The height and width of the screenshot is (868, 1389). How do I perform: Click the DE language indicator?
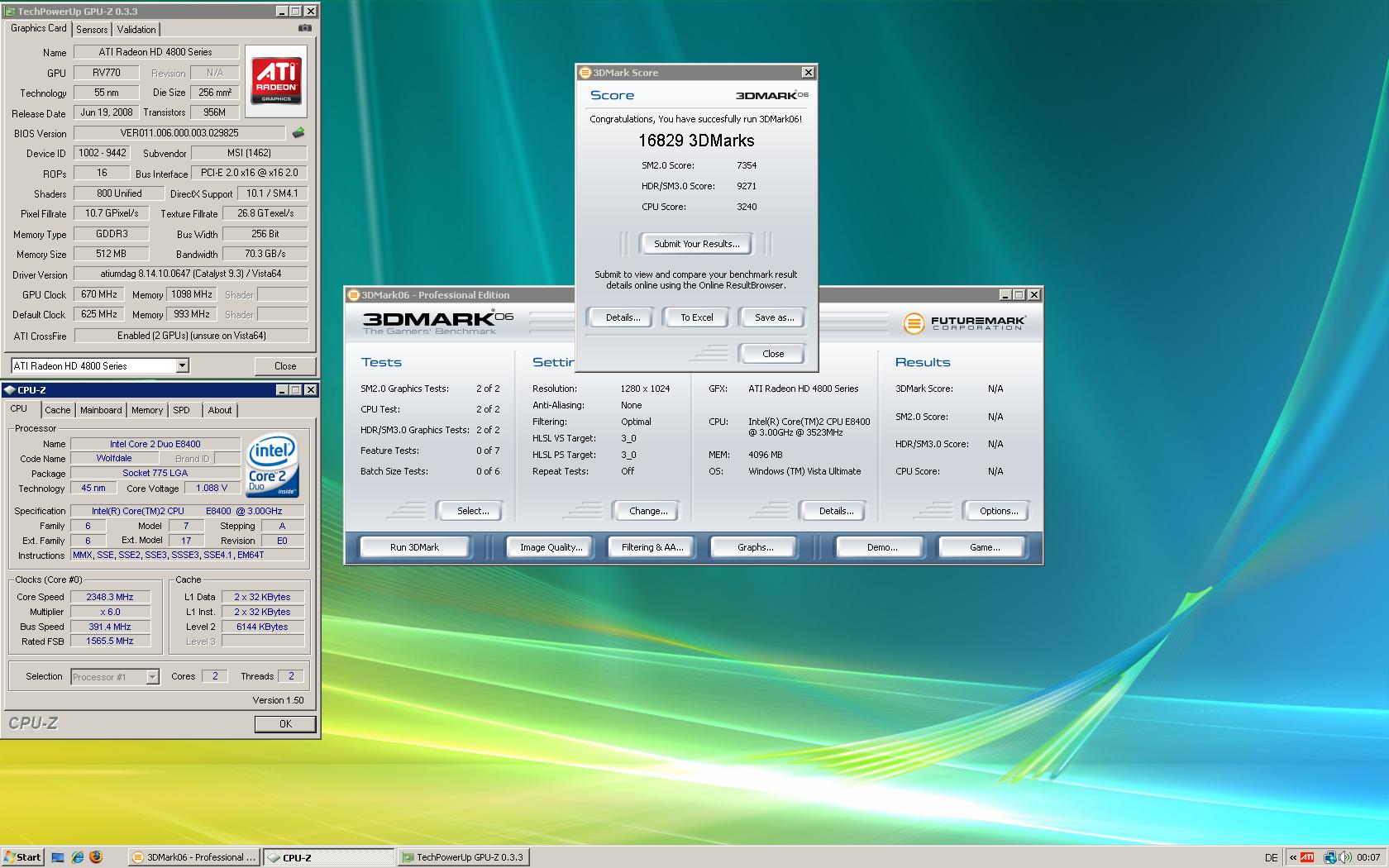click(1271, 857)
